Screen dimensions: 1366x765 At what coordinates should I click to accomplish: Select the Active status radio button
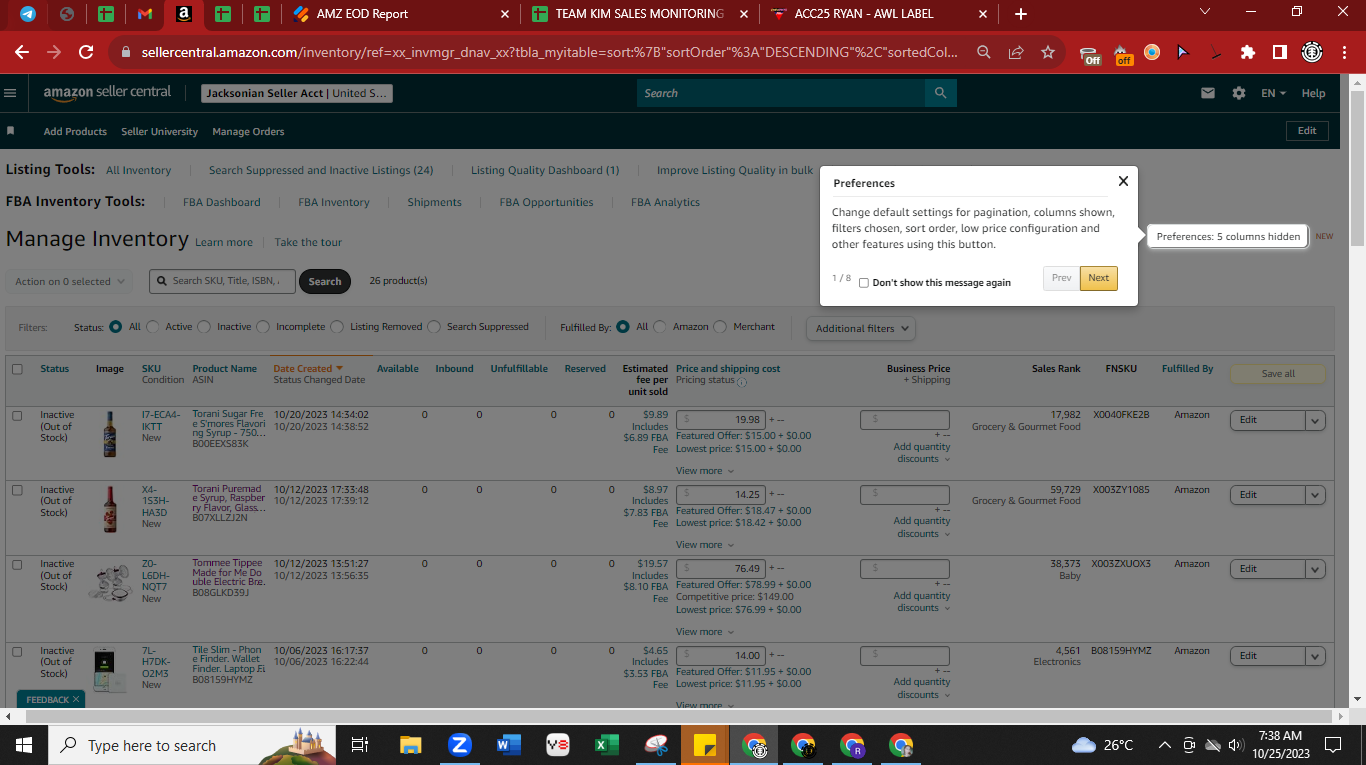click(153, 327)
